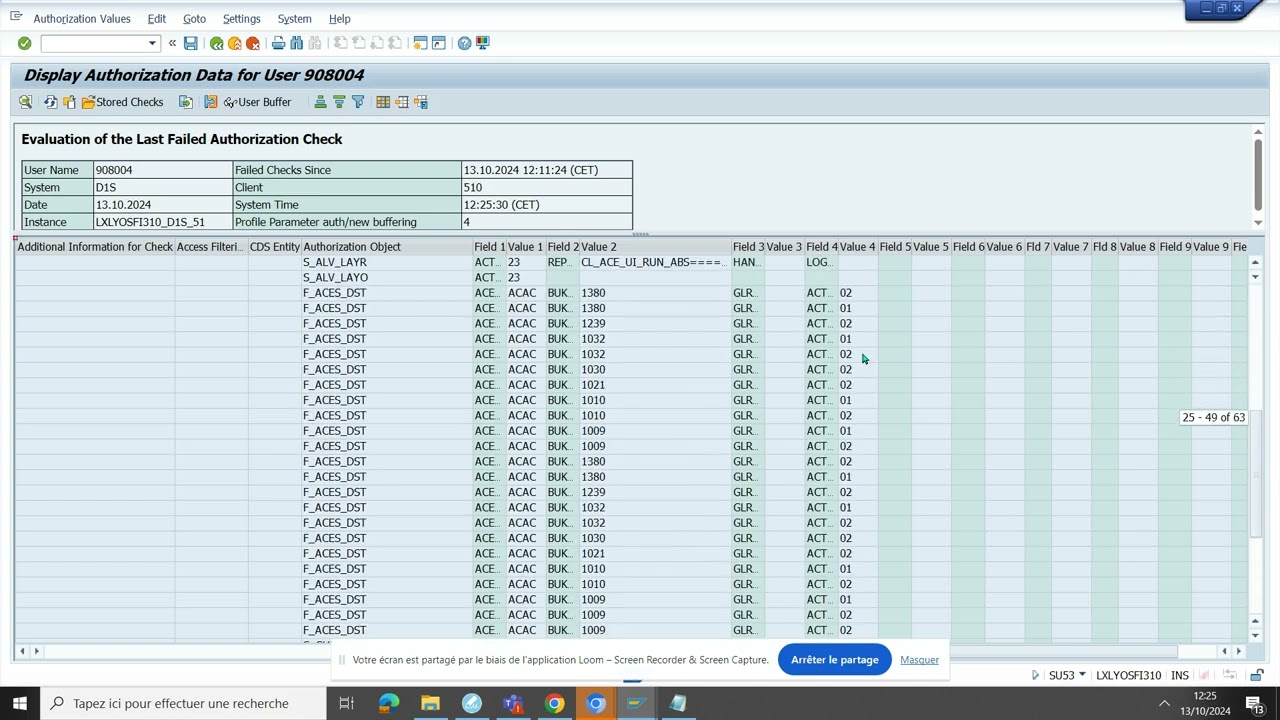Click the Authorization Object column header
1280x720 pixels.
click(386, 247)
